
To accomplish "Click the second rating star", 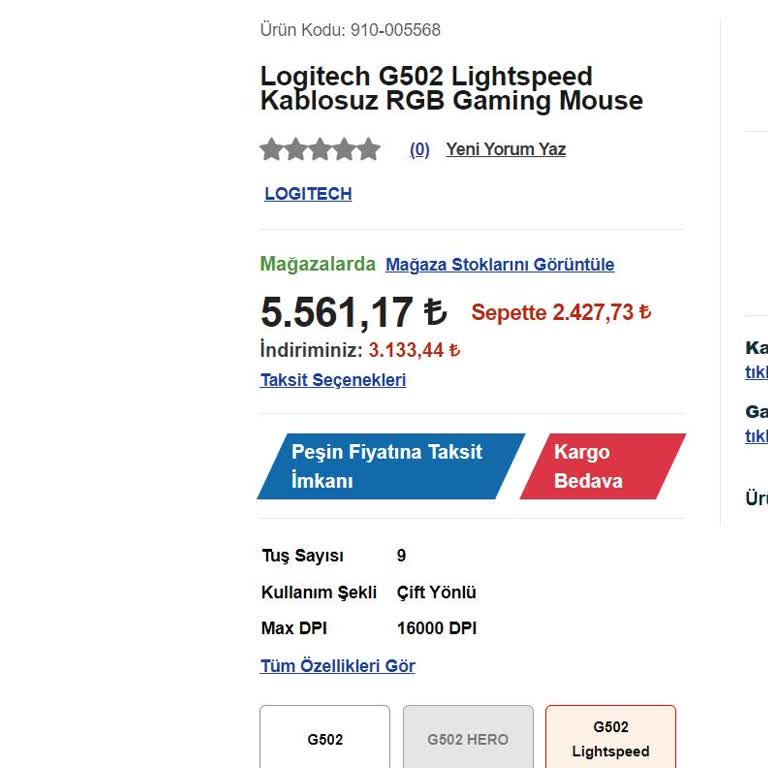I will [x=296, y=150].
